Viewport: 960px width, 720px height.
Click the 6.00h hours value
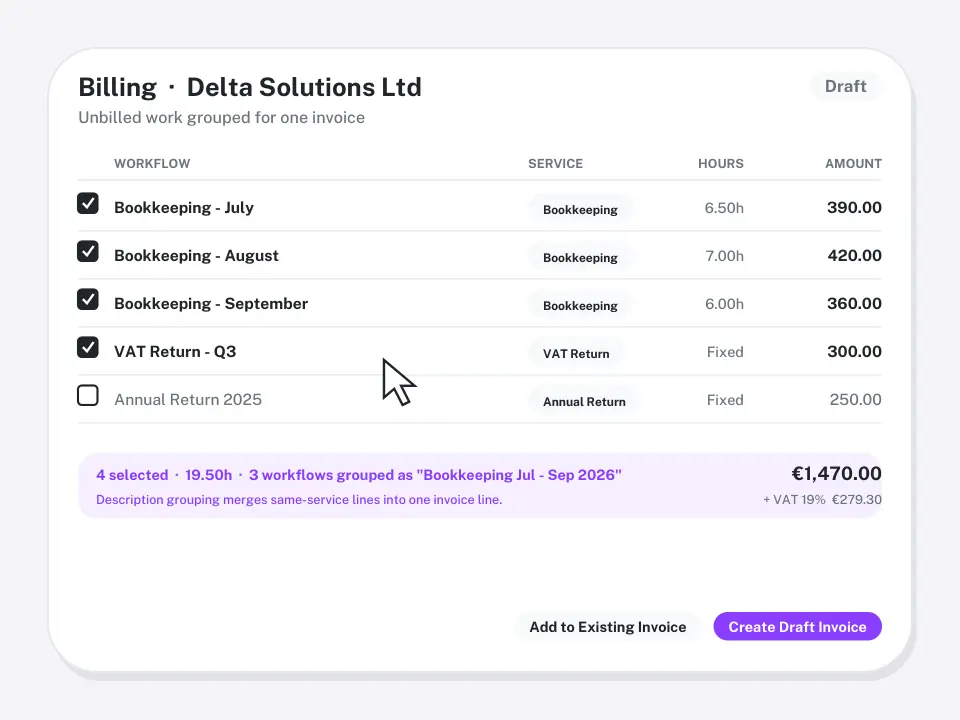[x=724, y=304]
